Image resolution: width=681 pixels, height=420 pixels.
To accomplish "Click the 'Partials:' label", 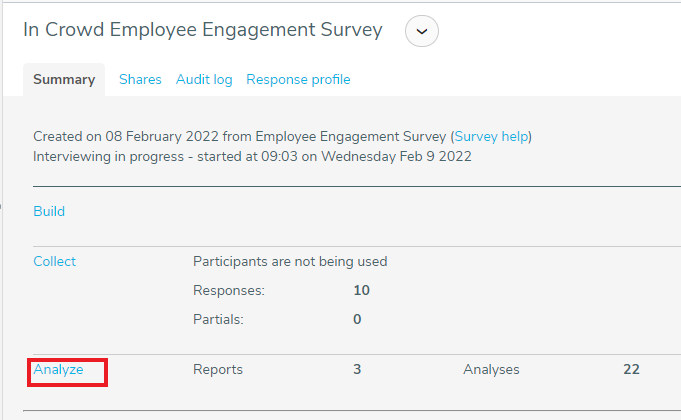I will click(218, 319).
